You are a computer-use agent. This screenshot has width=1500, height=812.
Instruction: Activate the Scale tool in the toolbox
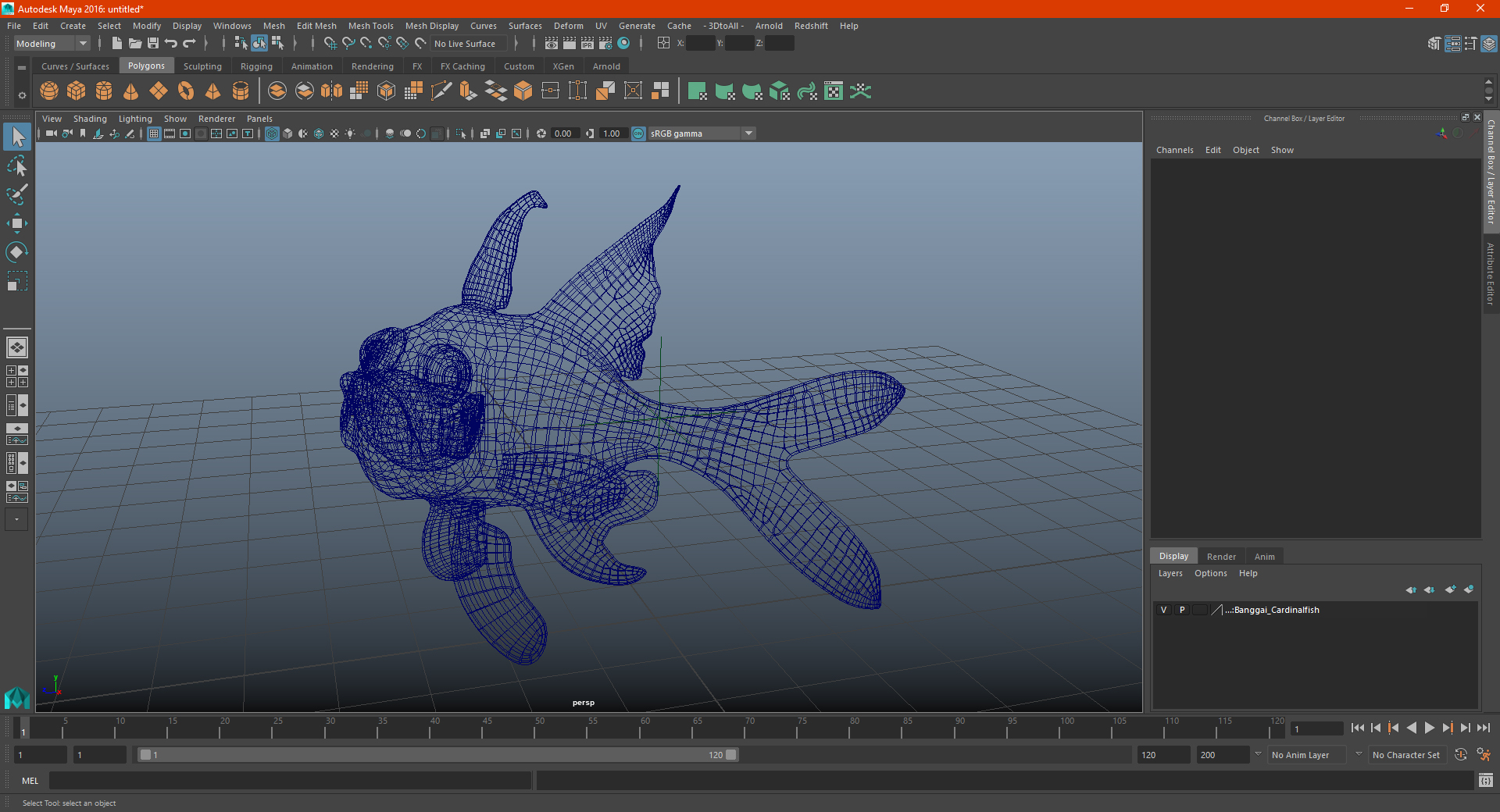tap(17, 281)
